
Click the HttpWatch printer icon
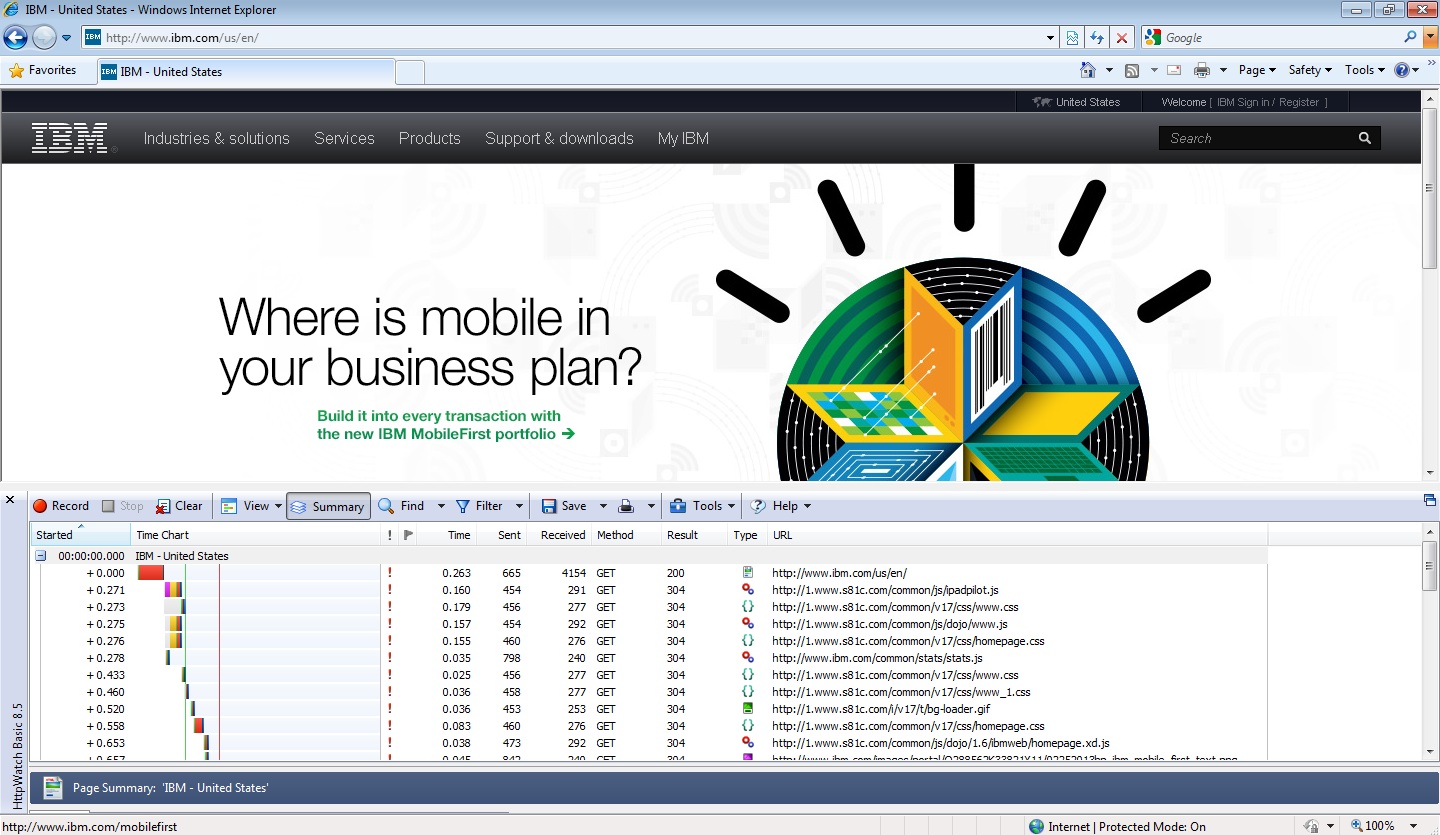[626, 506]
